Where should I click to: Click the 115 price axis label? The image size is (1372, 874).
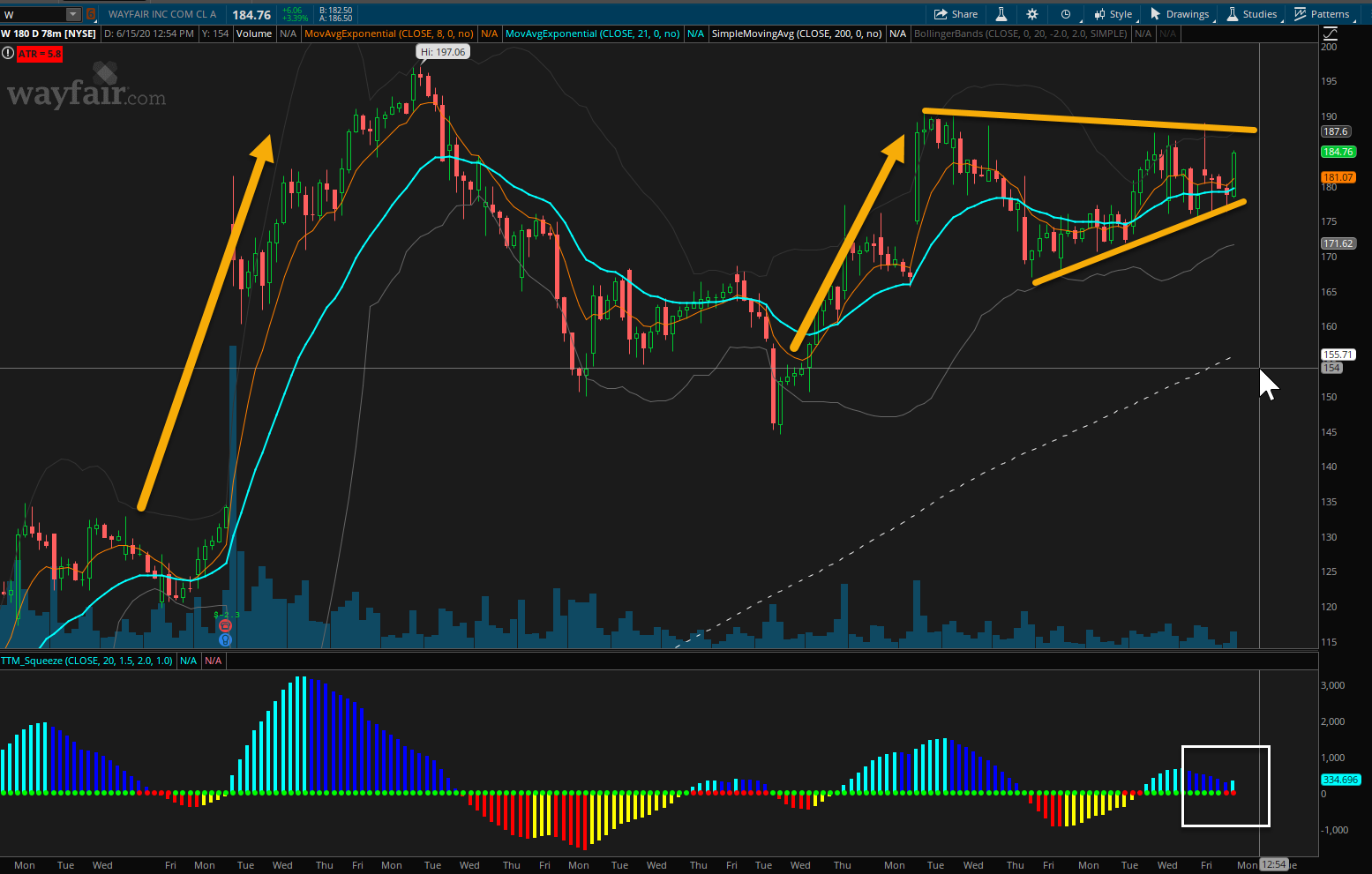(x=1329, y=642)
